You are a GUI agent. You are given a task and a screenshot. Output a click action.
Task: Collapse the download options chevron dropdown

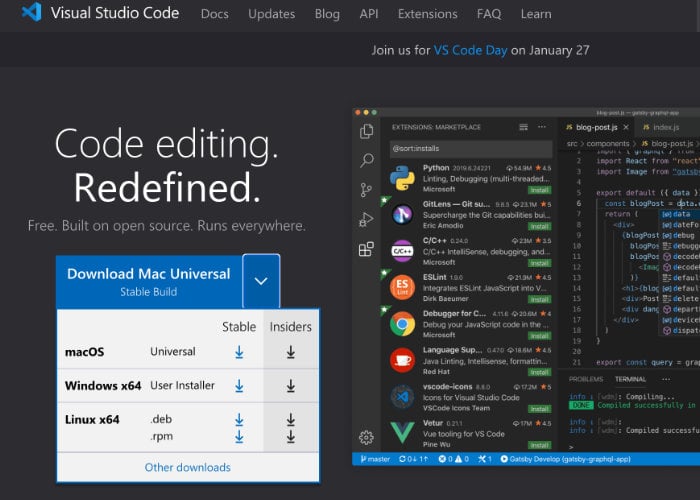pyautogui.click(x=261, y=281)
